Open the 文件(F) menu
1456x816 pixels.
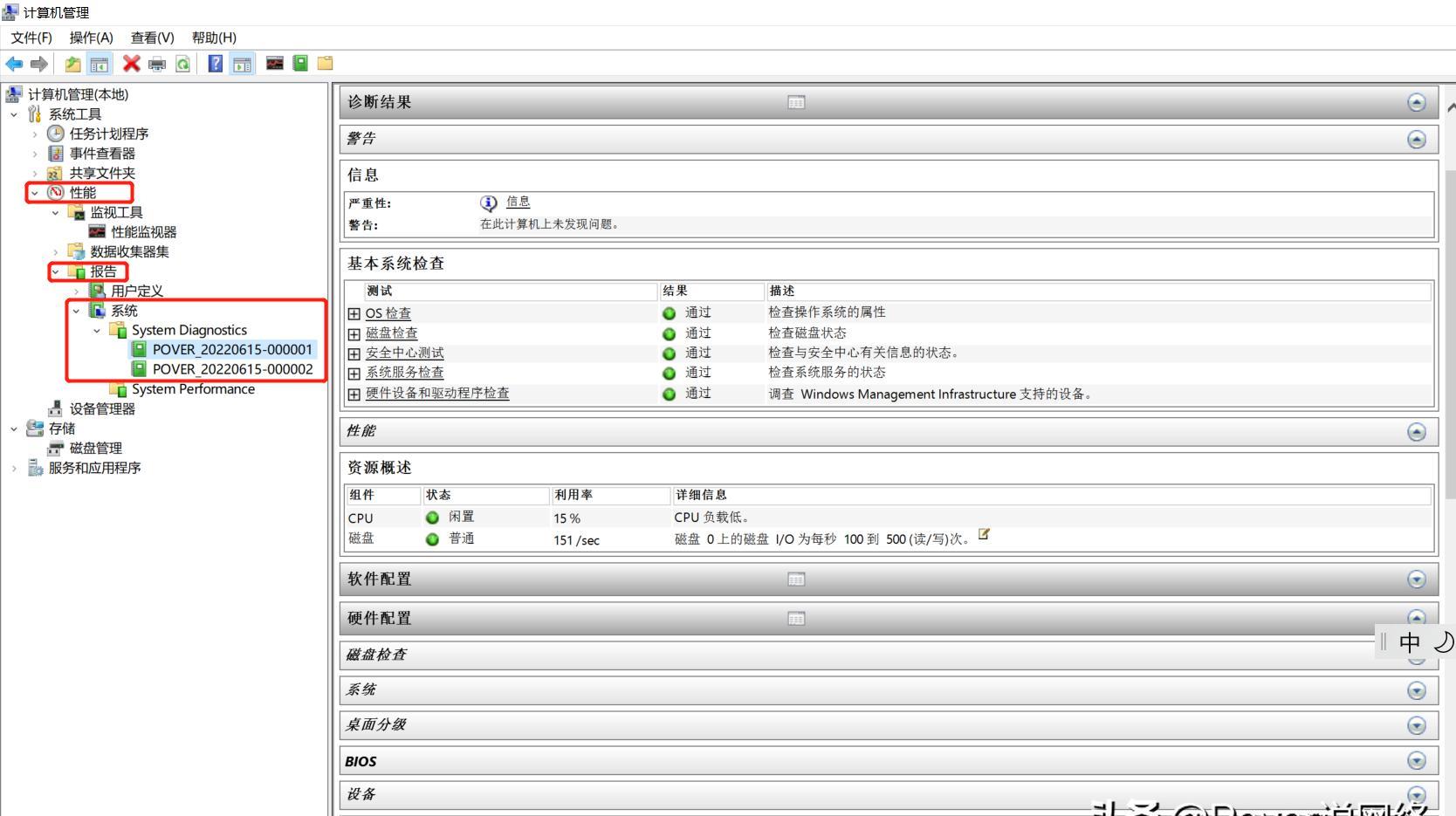tap(31, 38)
